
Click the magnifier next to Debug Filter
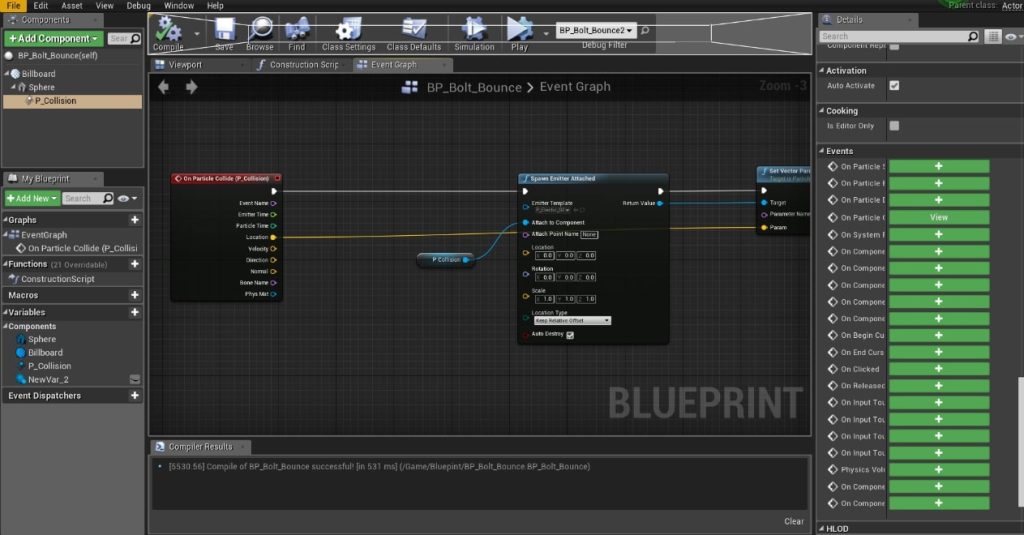[645, 30]
